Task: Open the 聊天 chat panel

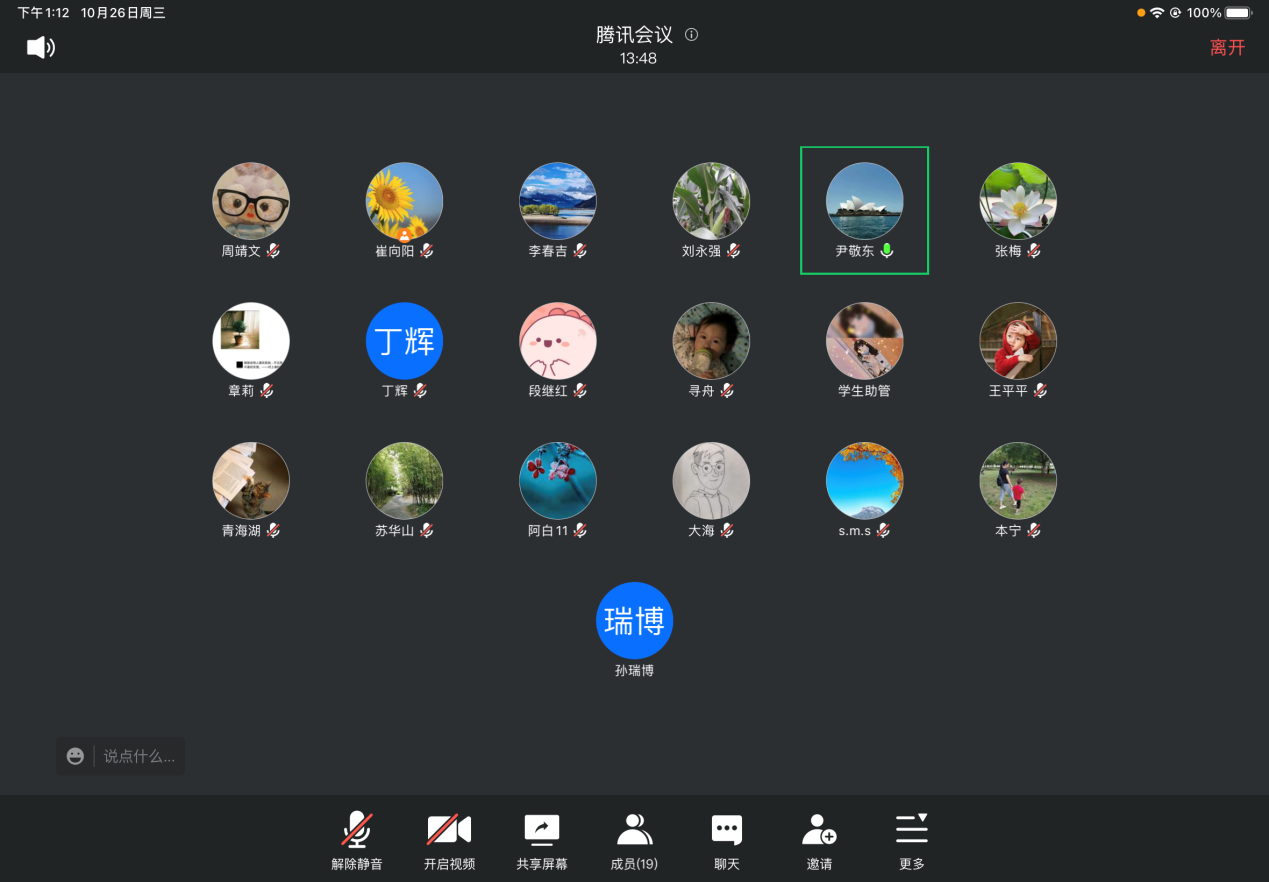Action: click(x=727, y=841)
